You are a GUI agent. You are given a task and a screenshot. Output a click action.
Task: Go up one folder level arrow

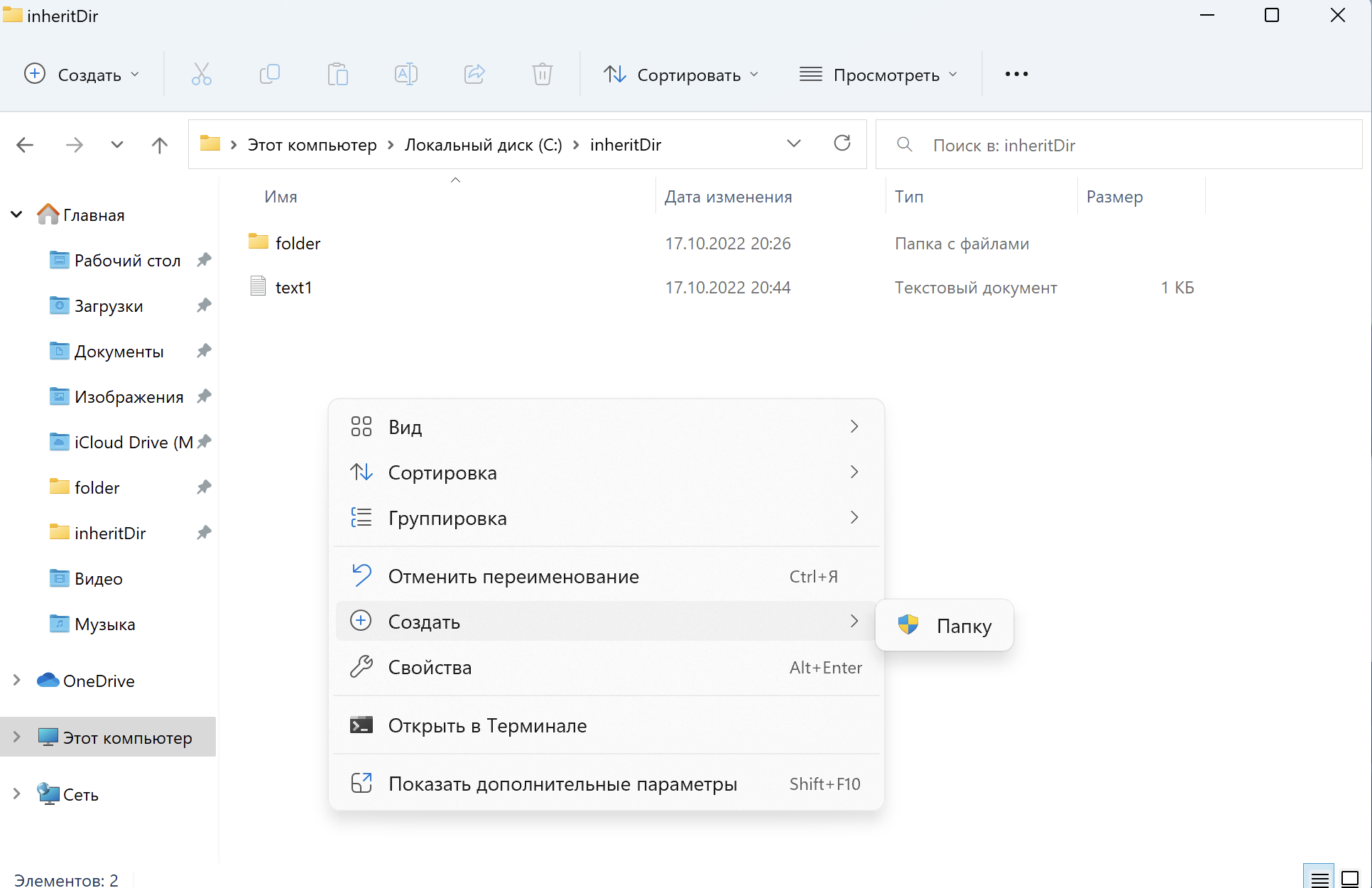click(x=160, y=145)
